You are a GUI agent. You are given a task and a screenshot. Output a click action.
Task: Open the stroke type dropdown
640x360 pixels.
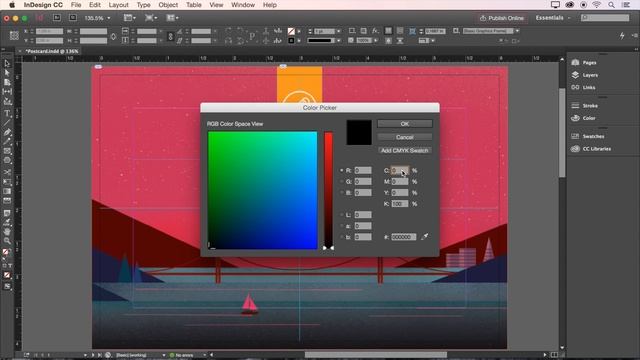(x=338, y=41)
